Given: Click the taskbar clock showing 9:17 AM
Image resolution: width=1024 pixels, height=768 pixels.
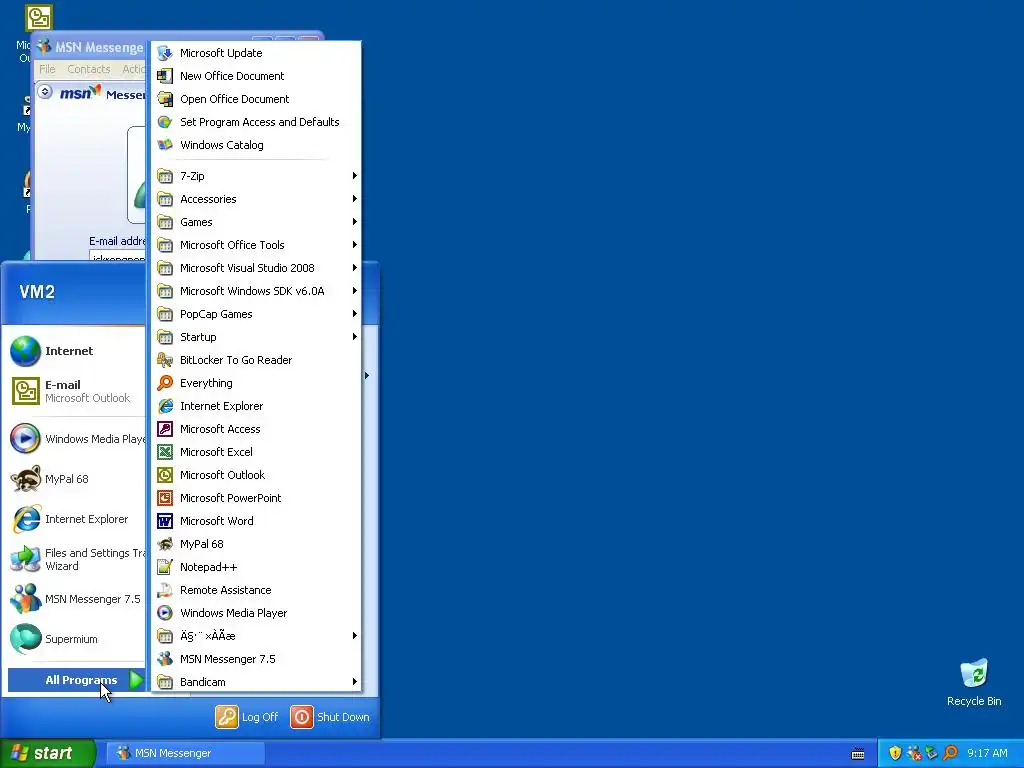Looking at the screenshot, I should coord(987,753).
